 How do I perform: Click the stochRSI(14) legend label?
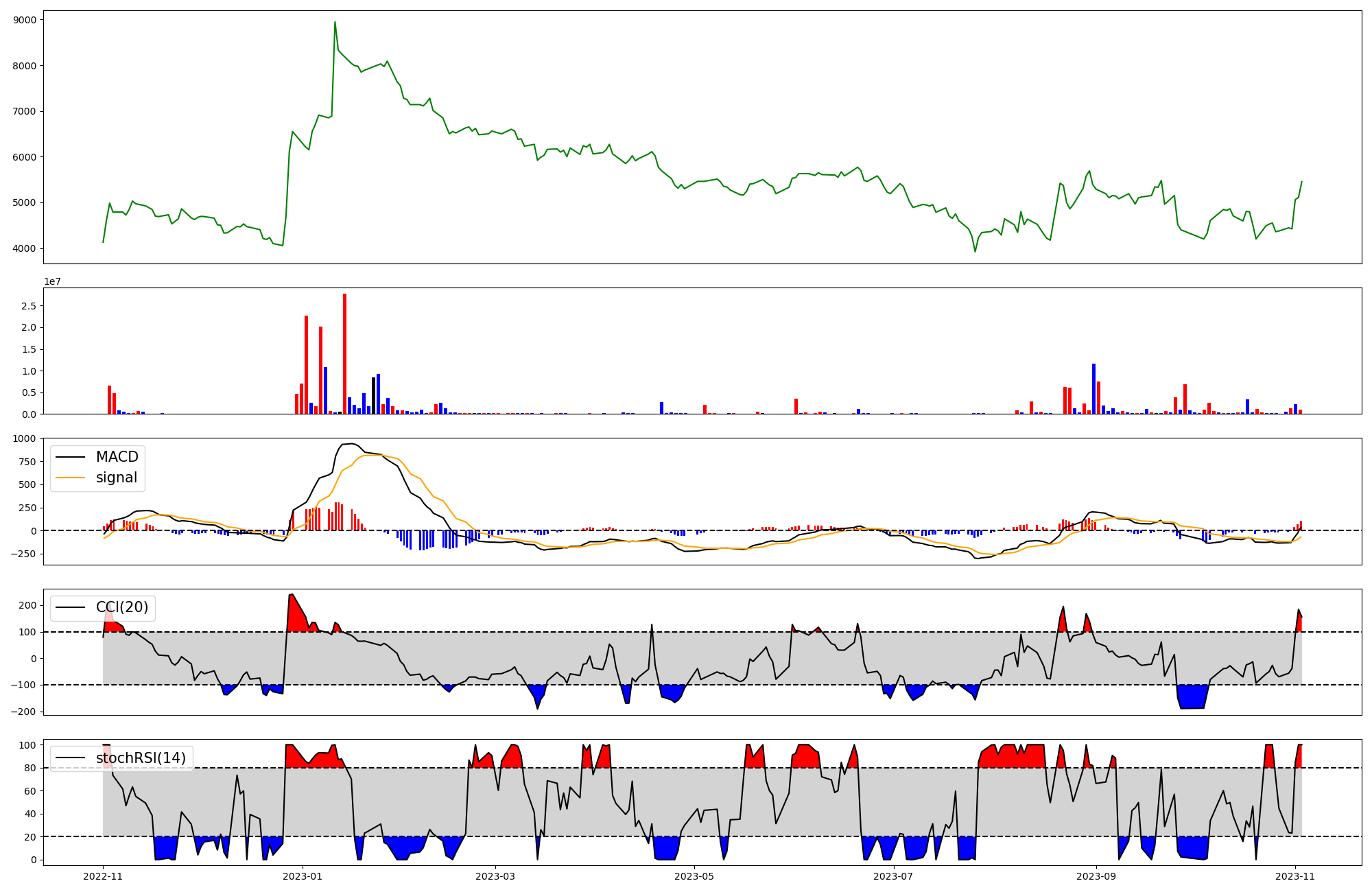tap(141, 758)
